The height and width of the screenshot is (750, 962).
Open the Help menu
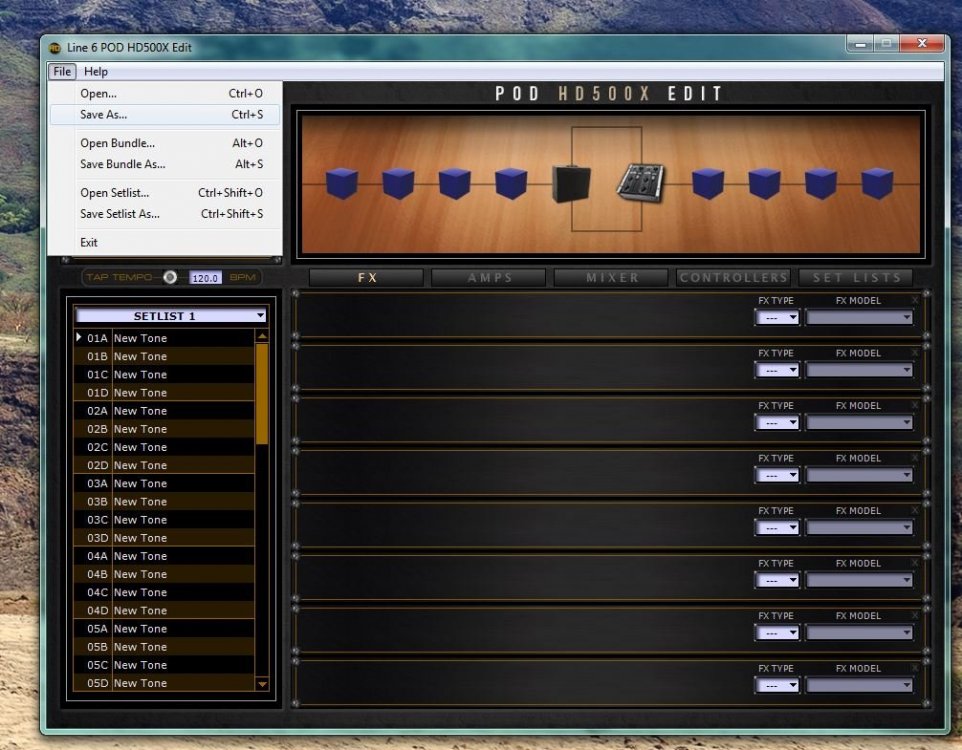tap(96, 72)
